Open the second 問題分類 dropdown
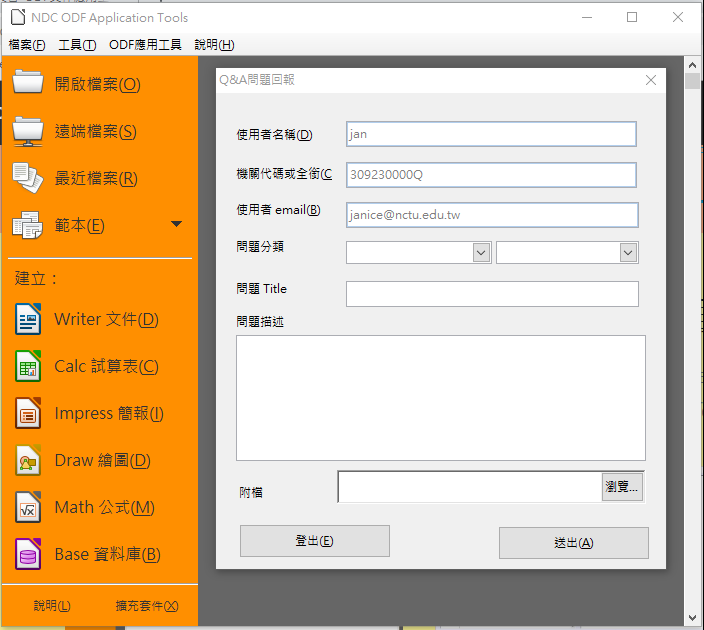Image resolution: width=704 pixels, height=630 pixels. tap(628, 253)
